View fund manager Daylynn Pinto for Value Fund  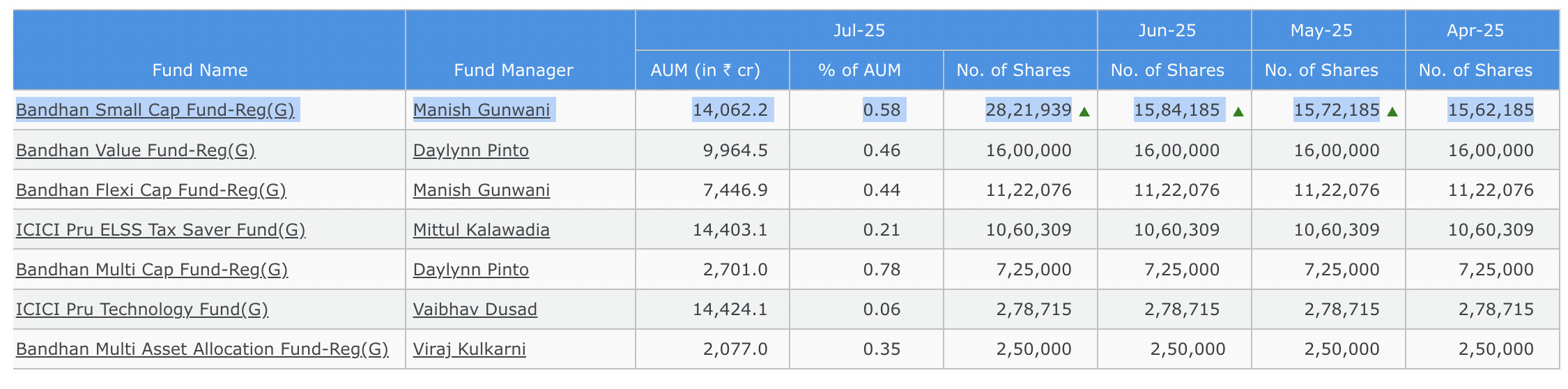point(470,151)
